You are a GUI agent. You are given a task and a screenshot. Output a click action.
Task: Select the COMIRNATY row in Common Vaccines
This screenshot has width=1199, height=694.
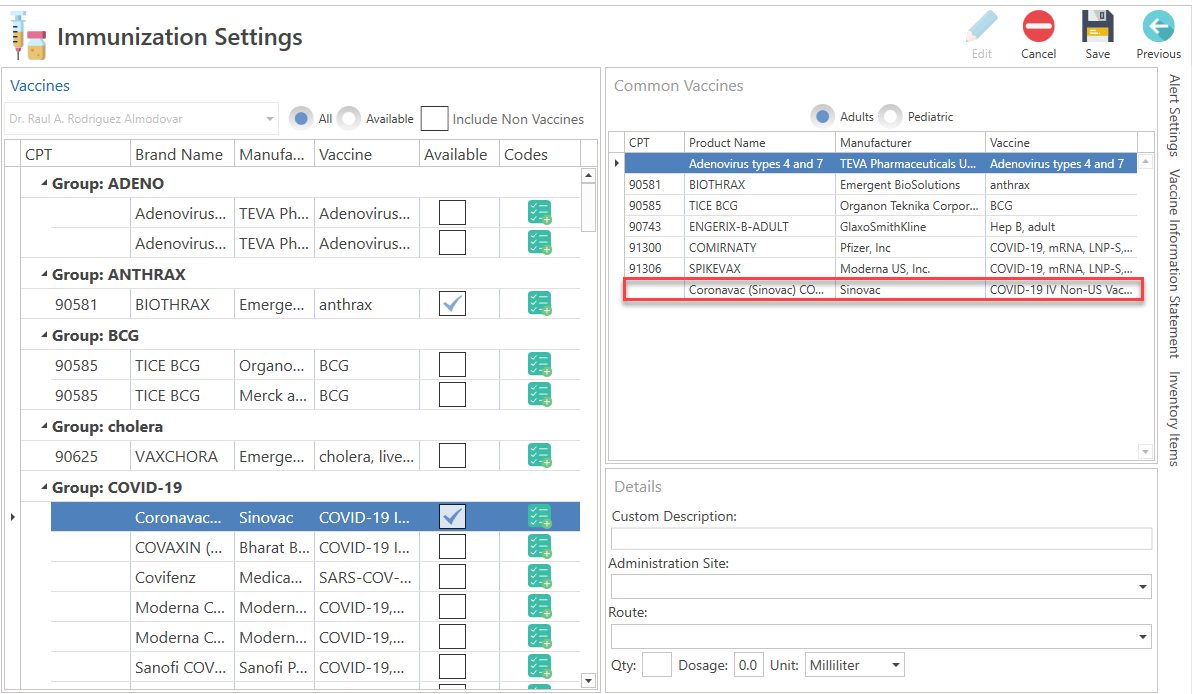tap(880, 248)
